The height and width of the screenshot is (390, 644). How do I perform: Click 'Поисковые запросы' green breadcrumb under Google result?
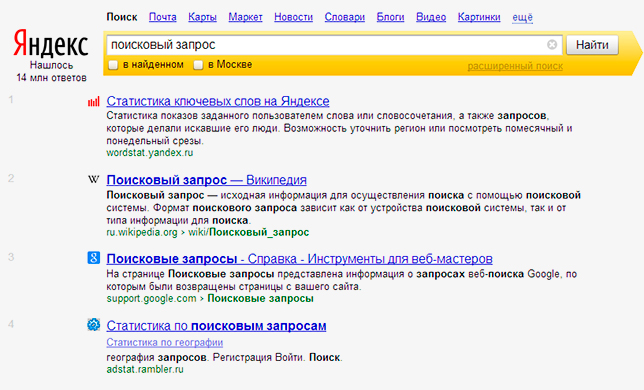coord(260,298)
